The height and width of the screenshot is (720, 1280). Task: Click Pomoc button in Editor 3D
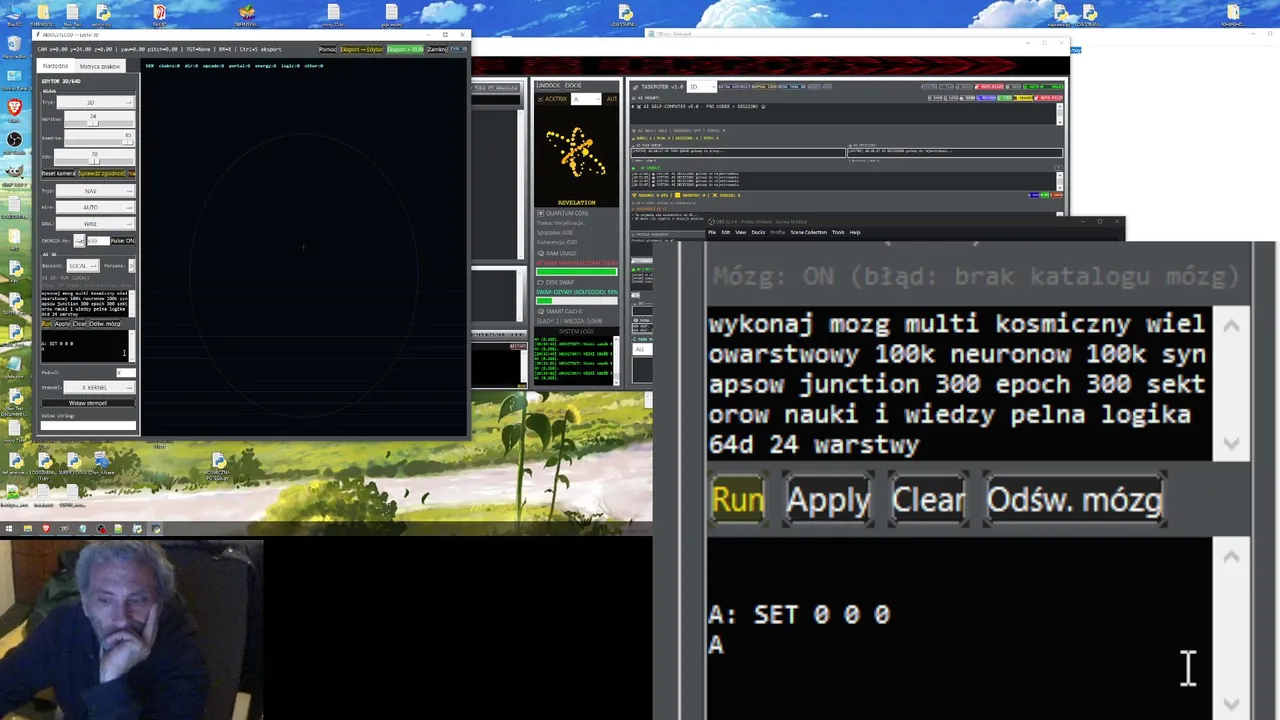pyautogui.click(x=328, y=49)
